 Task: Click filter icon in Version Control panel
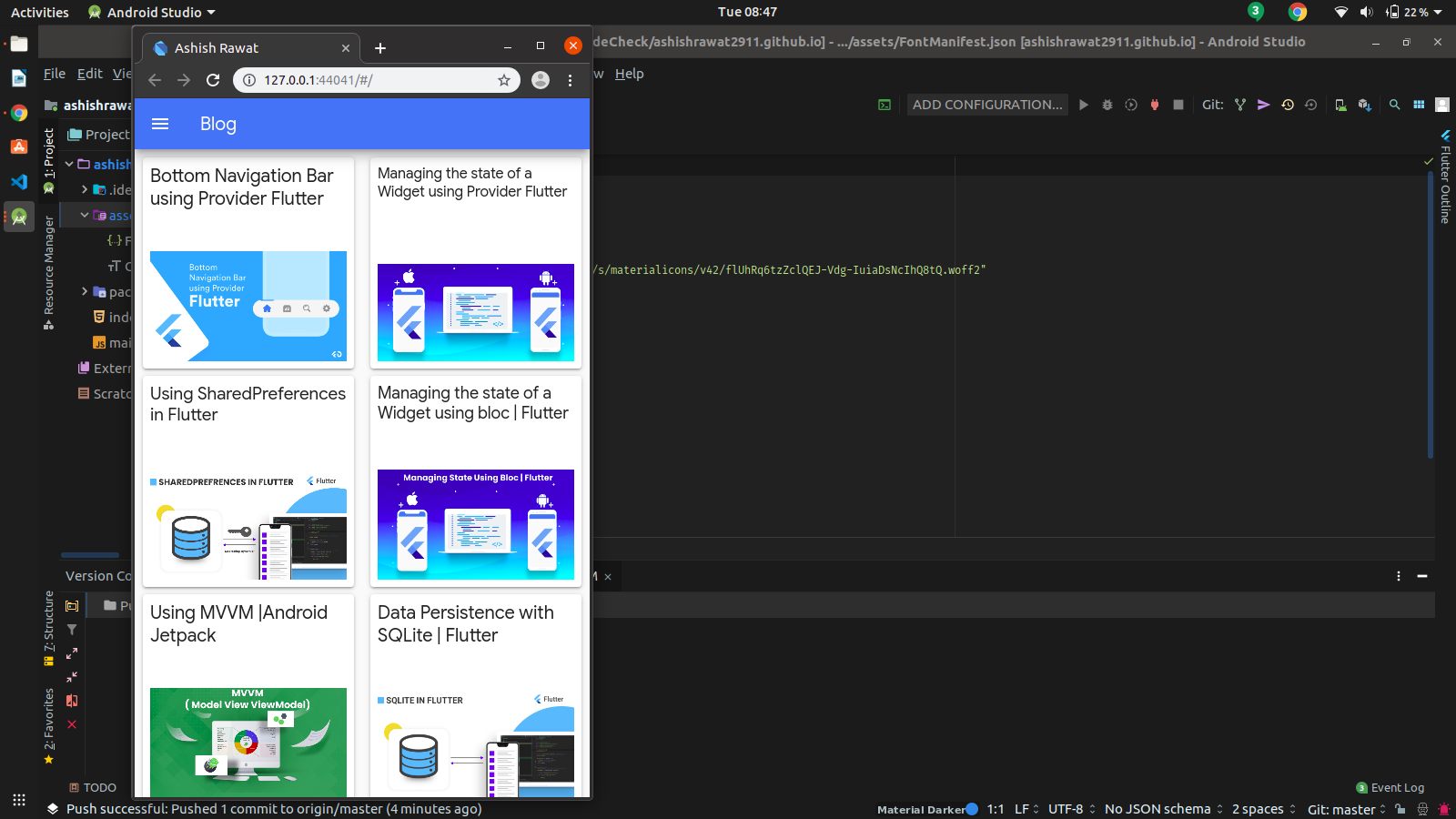(72, 630)
